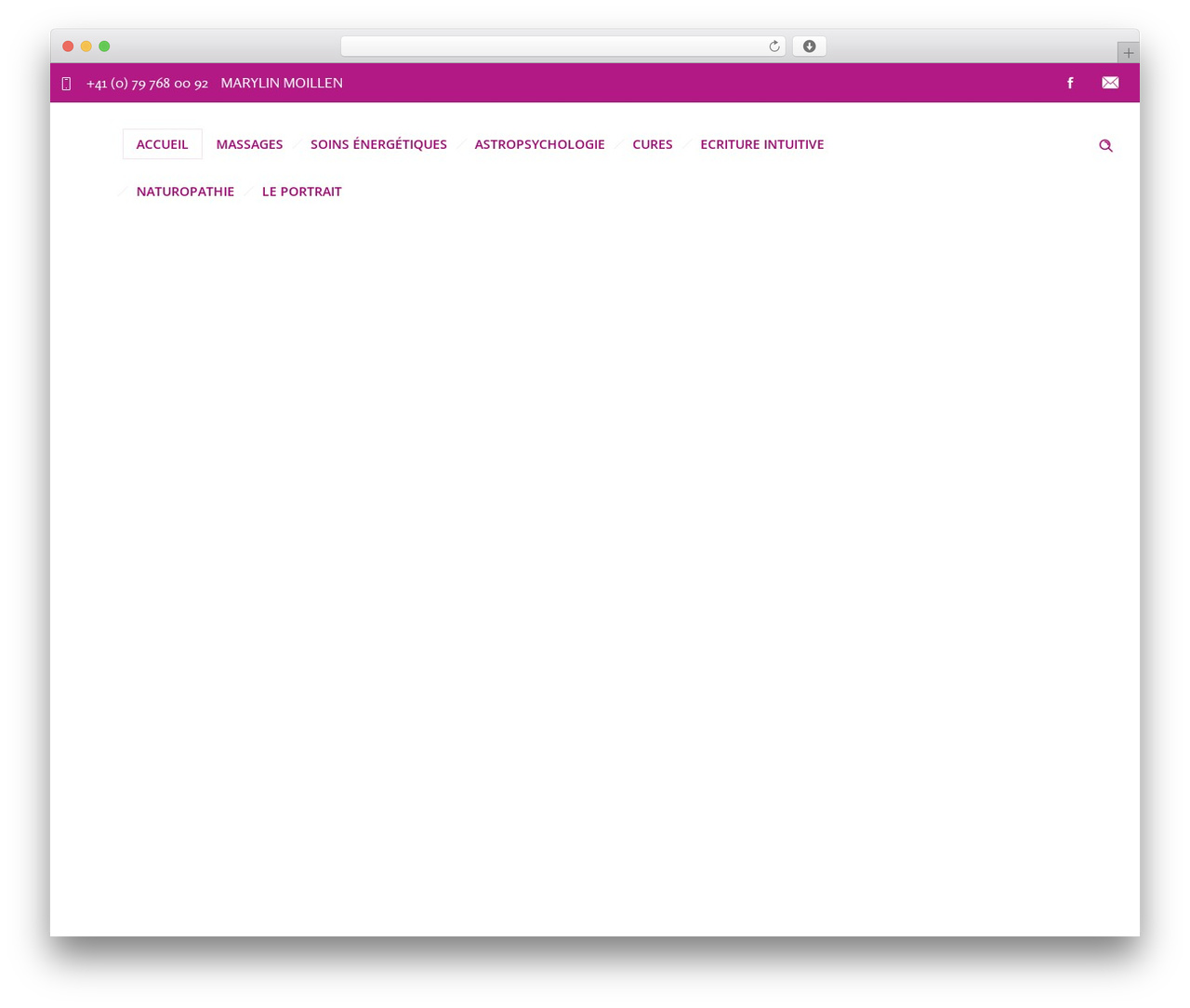Minimize the window with yellow button
The height and width of the screenshot is (1008, 1190).
(86, 46)
